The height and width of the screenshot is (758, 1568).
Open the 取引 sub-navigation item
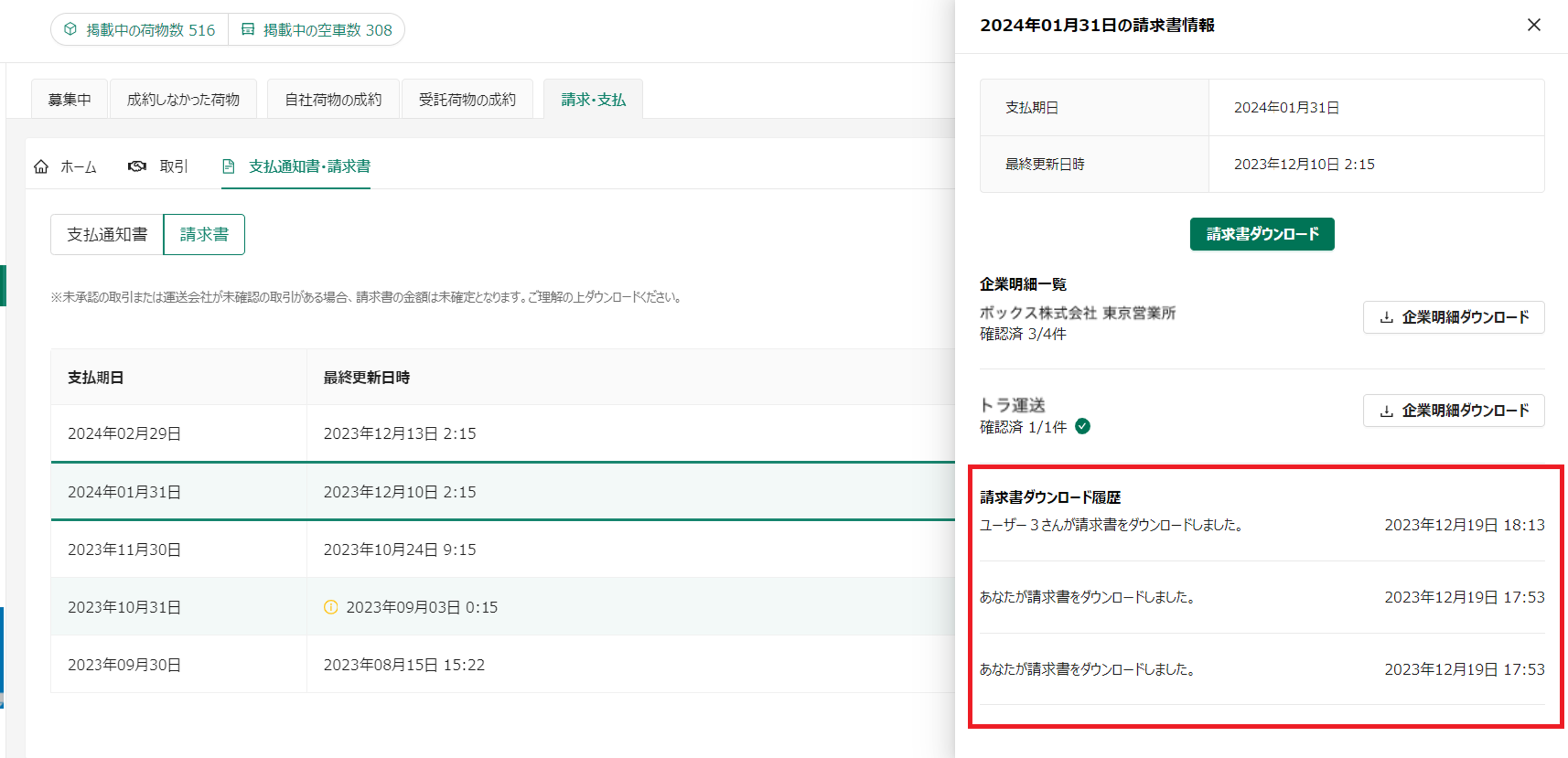[x=158, y=166]
